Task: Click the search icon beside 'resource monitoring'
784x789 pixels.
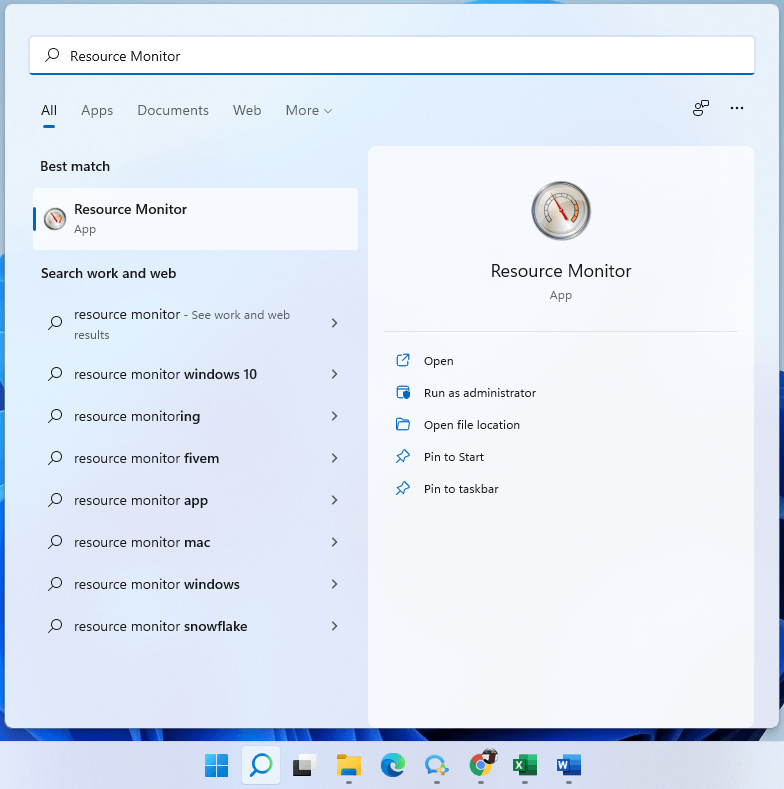Action: click(x=55, y=416)
